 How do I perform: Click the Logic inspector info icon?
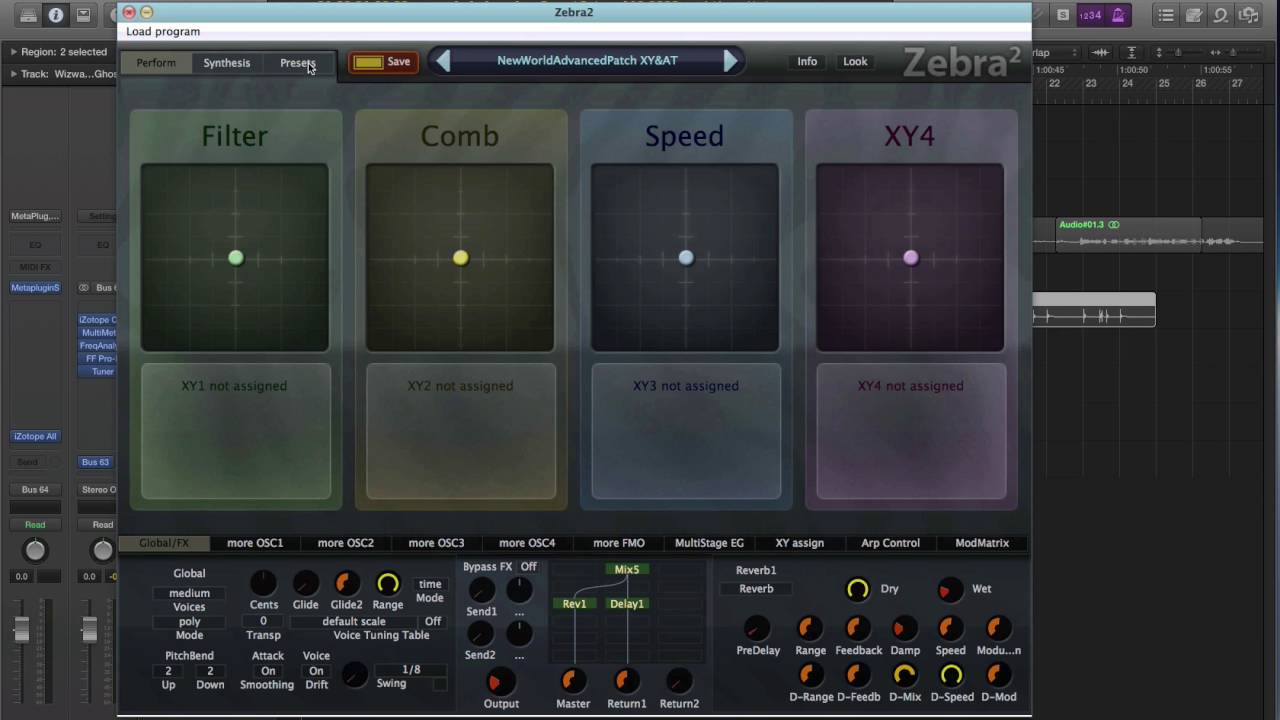pyautogui.click(x=56, y=15)
